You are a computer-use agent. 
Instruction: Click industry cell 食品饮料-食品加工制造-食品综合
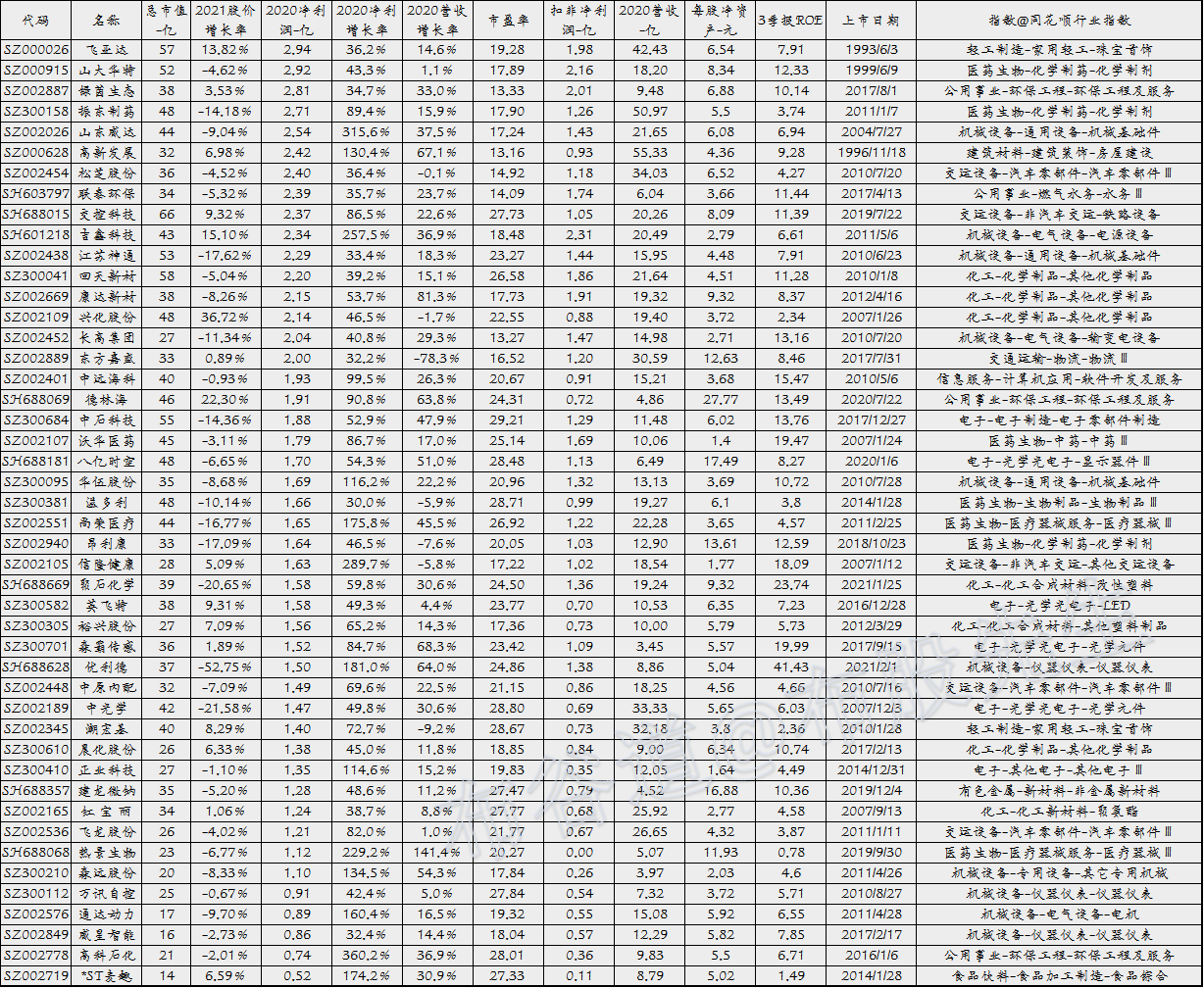(1060, 976)
